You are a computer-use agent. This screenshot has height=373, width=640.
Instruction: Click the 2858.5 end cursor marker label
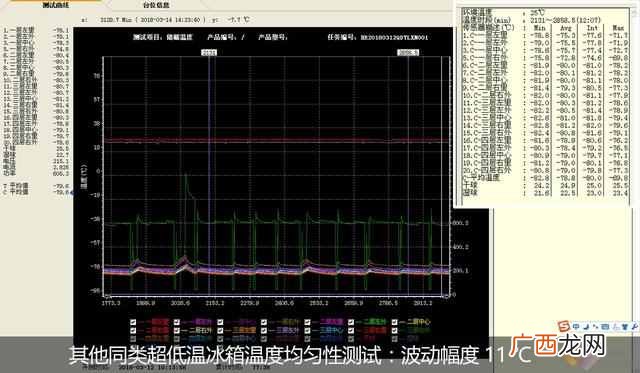click(x=408, y=52)
